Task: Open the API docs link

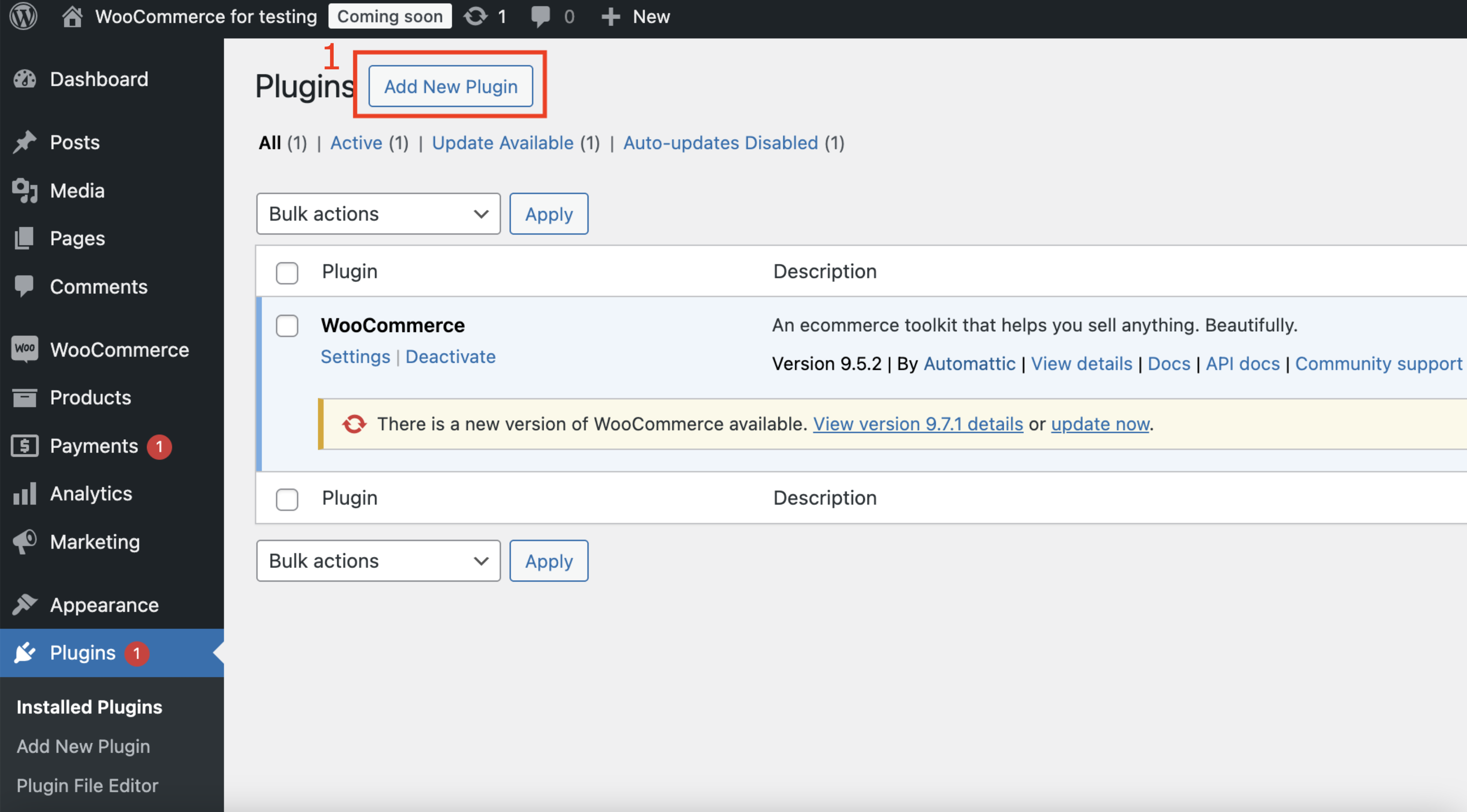Action: [x=1242, y=364]
